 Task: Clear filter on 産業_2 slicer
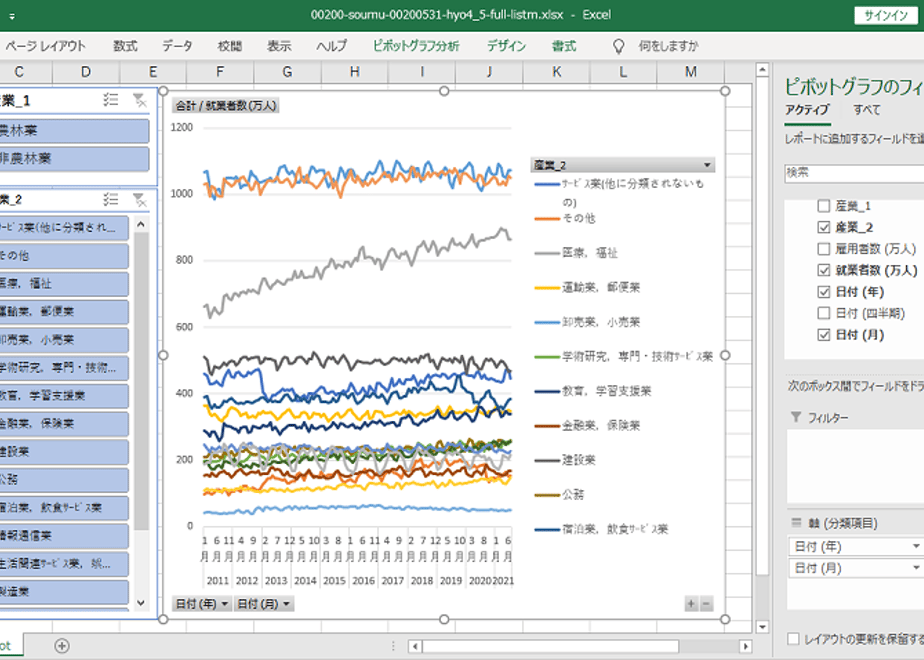point(139,199)
